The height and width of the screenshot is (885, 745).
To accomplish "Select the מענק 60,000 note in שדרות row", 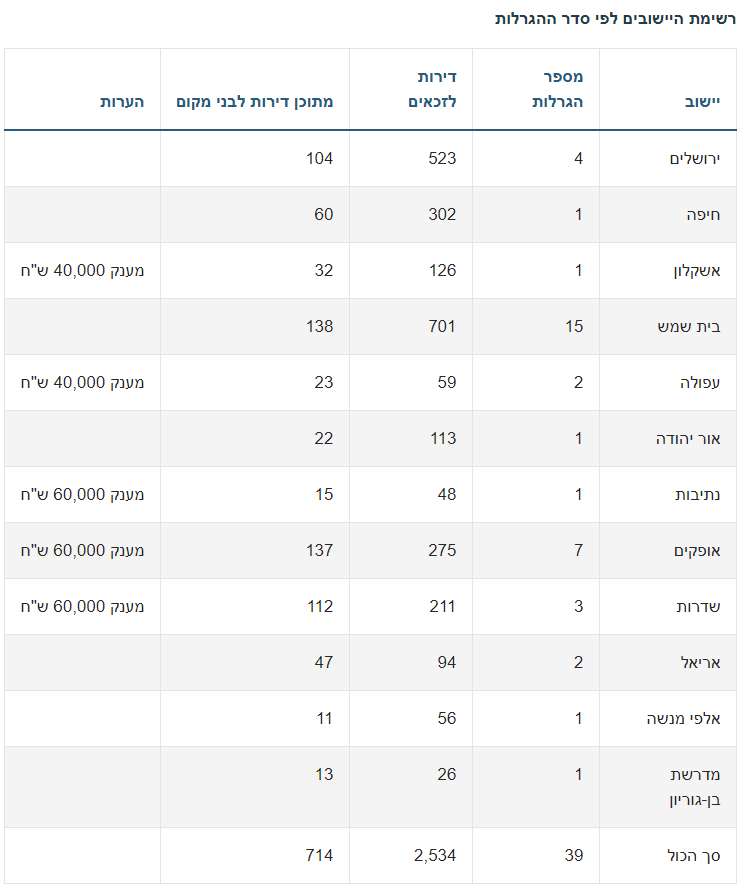I will [82, 606].
